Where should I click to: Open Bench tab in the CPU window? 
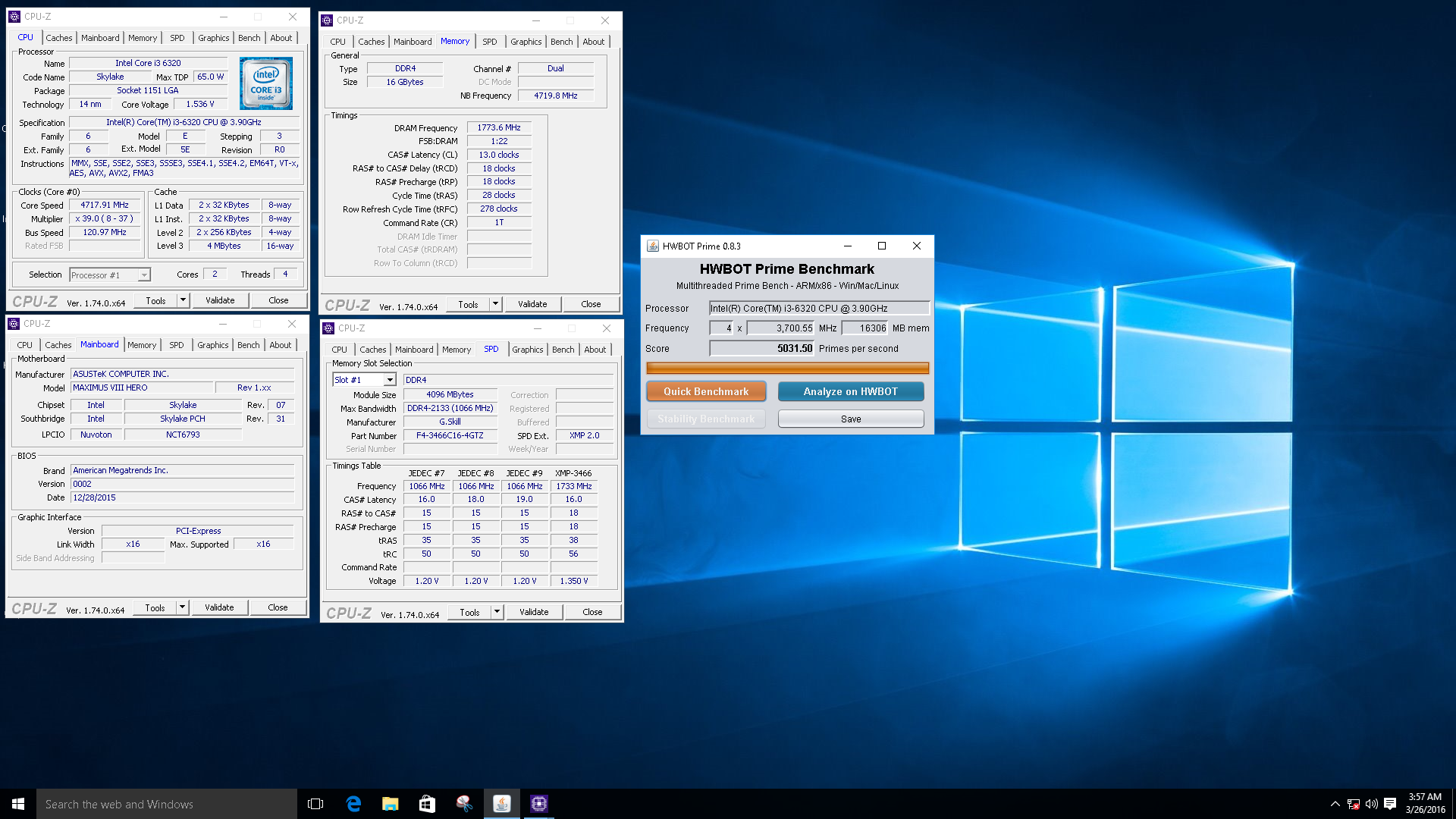249,38
